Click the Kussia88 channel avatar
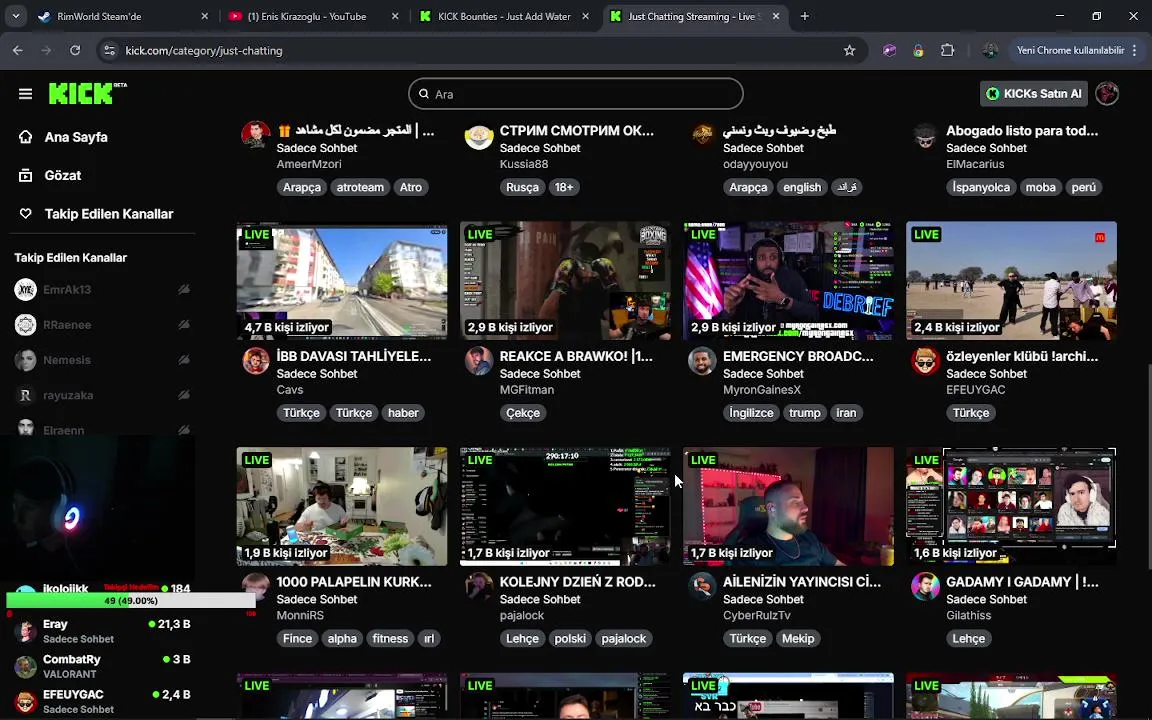The height and width of the screenshot is (720, 1152). 479,135
